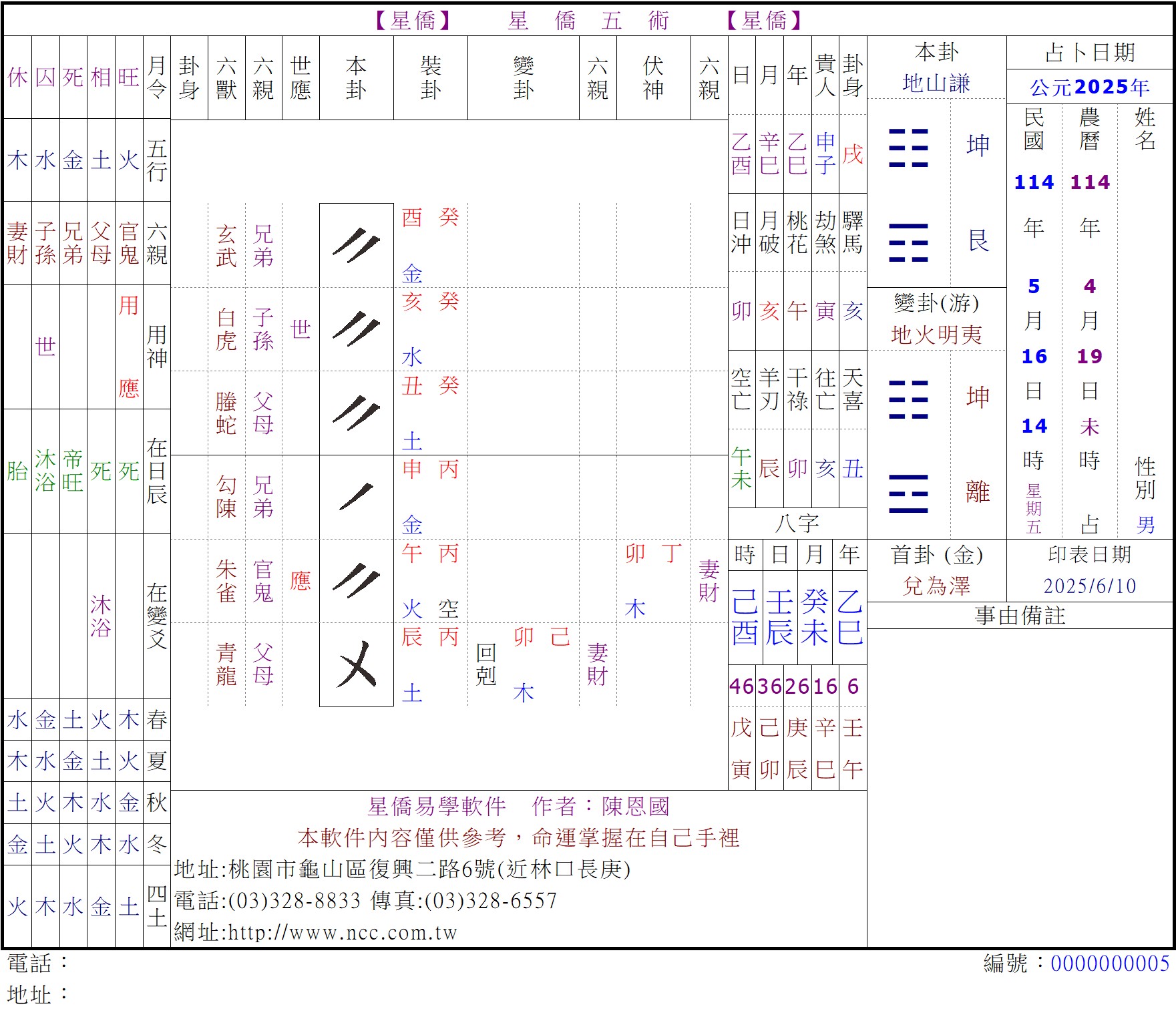Click the 地山謙 hexagram name

[936, 83]
